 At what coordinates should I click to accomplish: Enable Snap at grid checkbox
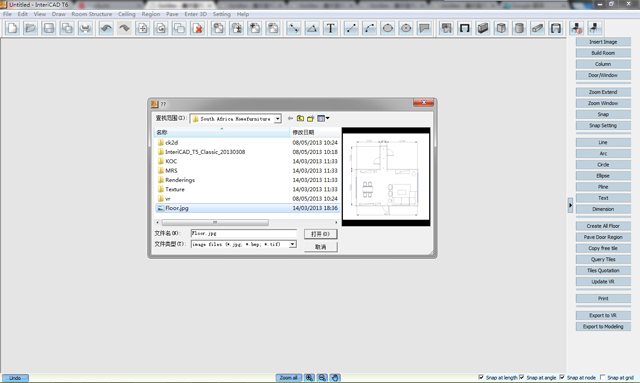click(x=602, y=377)
